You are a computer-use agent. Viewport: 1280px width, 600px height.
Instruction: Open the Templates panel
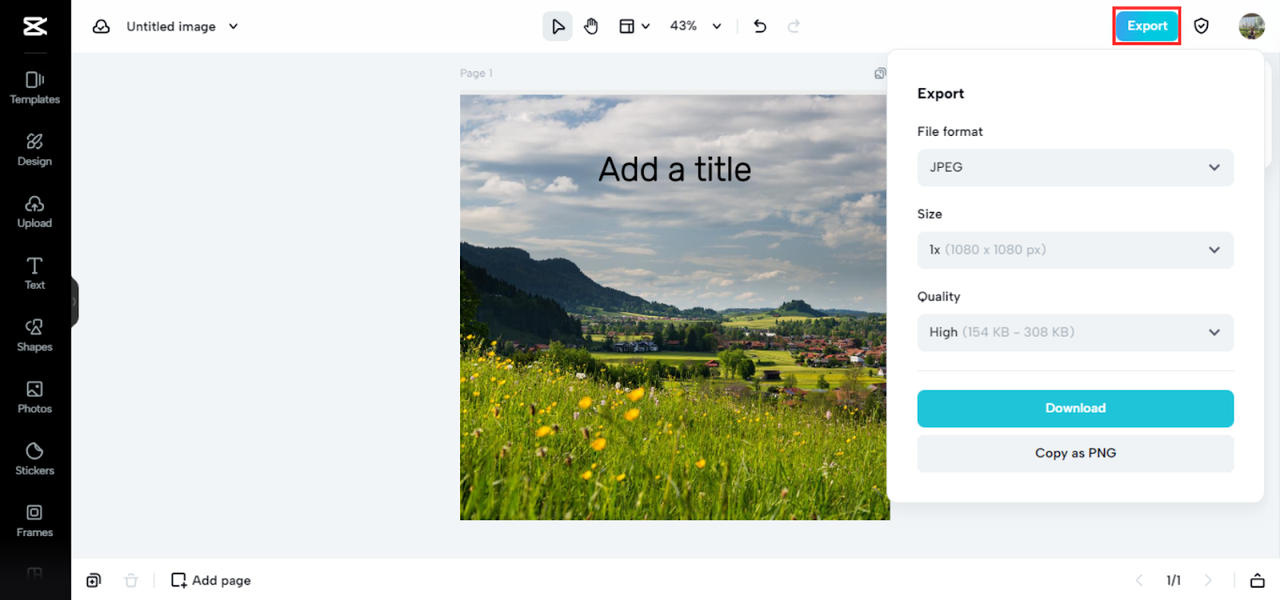click(35, 87)
